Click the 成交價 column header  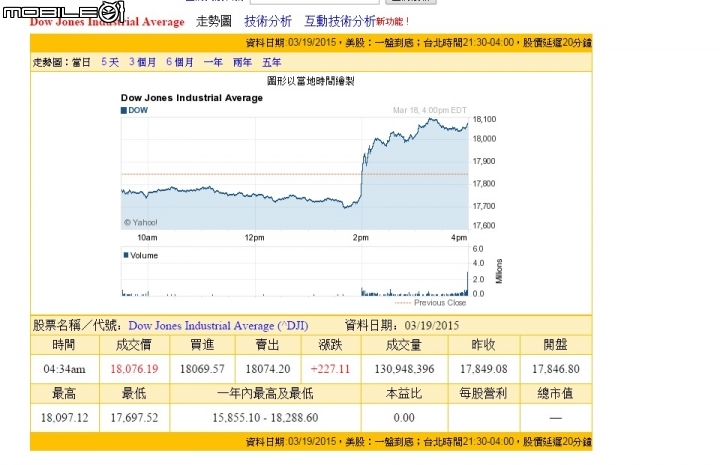click(x=134, y=345)
